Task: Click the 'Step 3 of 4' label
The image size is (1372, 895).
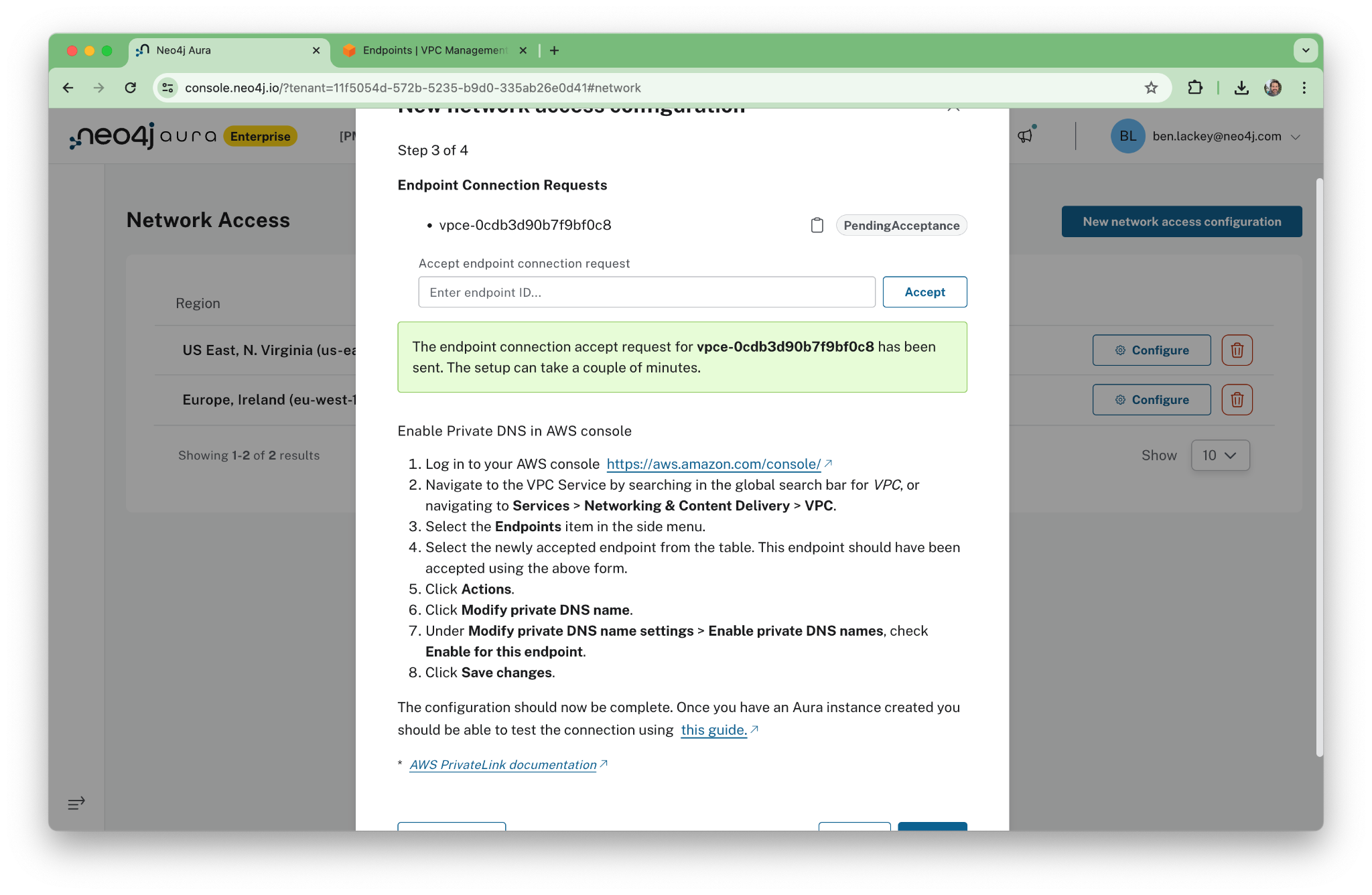Action: coord(433,151)
